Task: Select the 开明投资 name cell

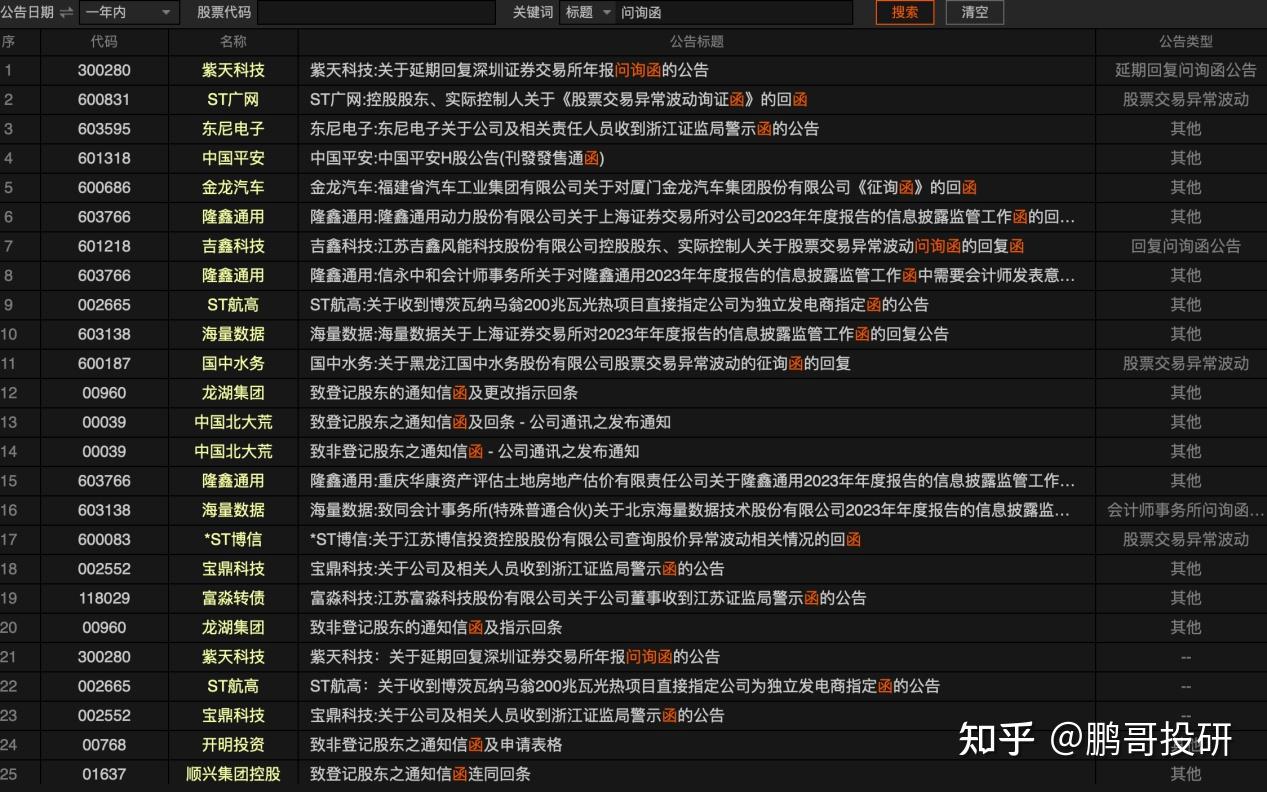Action: click(233, 744)
